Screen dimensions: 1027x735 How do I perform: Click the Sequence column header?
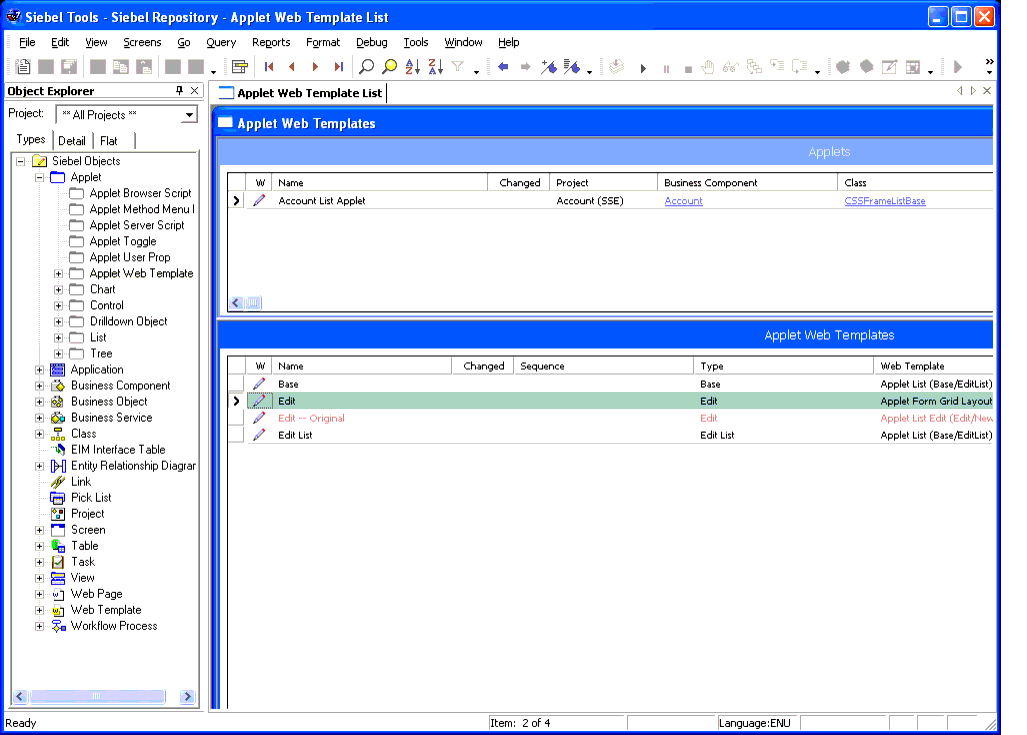tap(603, 366)
